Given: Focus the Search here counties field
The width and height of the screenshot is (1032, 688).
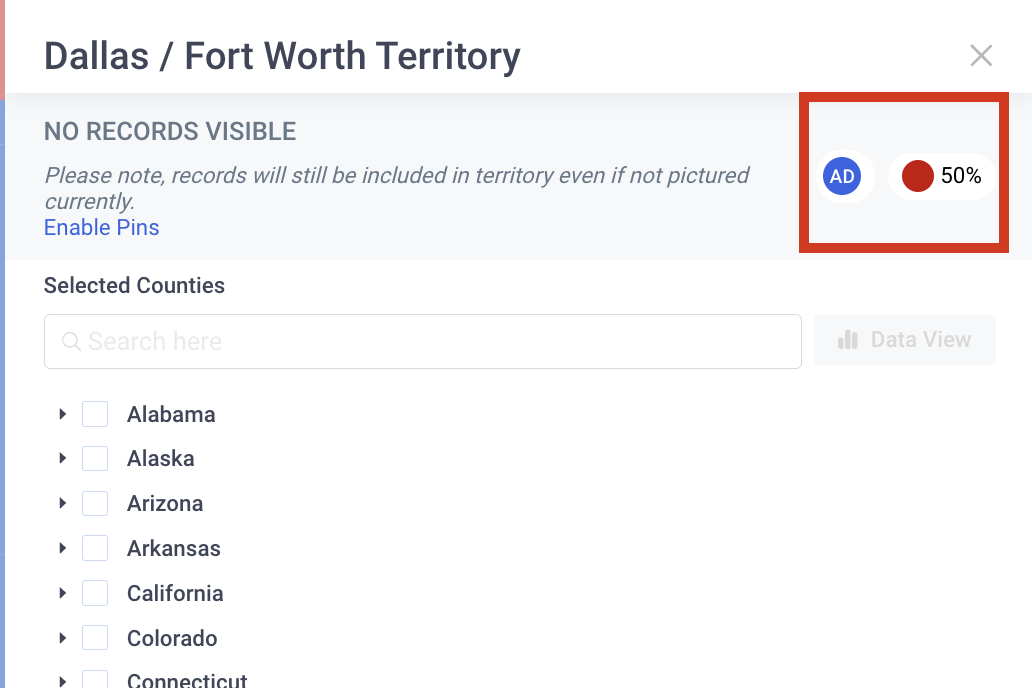Looking at the screenshot, I should [423, 342].
